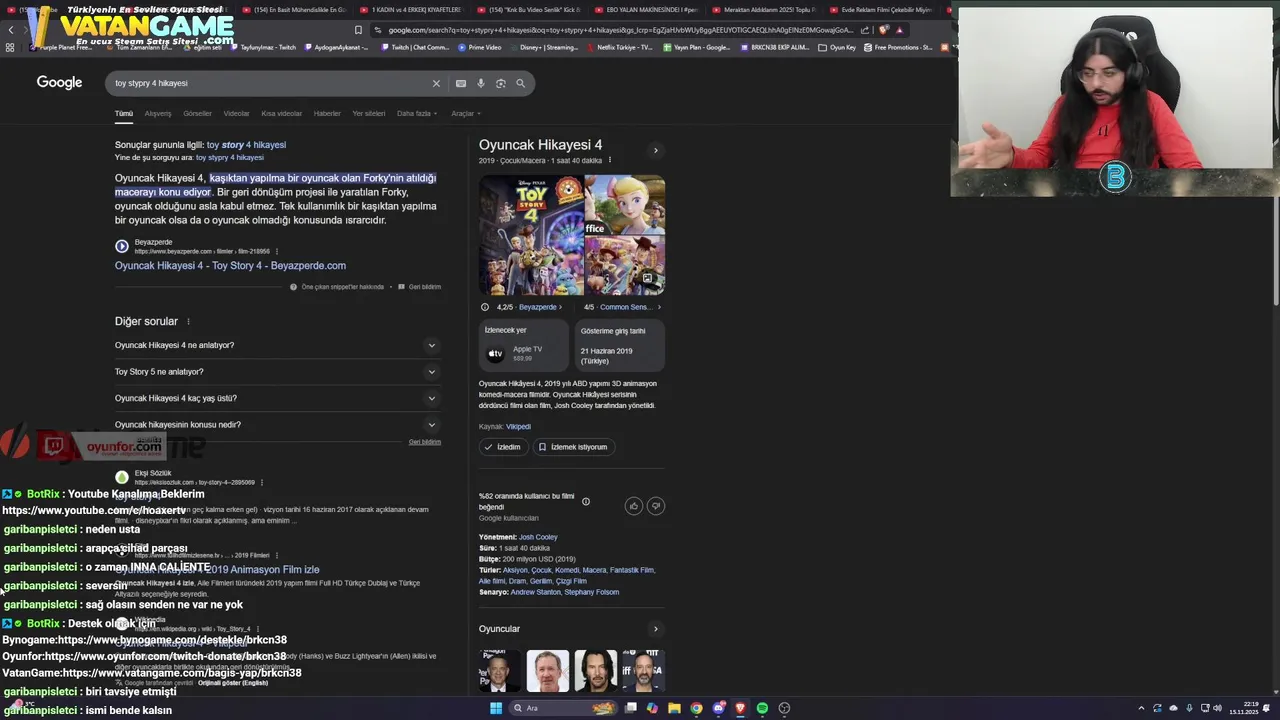Open the Prime Video bookmark
Image resolution: width=1280 pixels, height=720 pixels.
pos(480,47)
